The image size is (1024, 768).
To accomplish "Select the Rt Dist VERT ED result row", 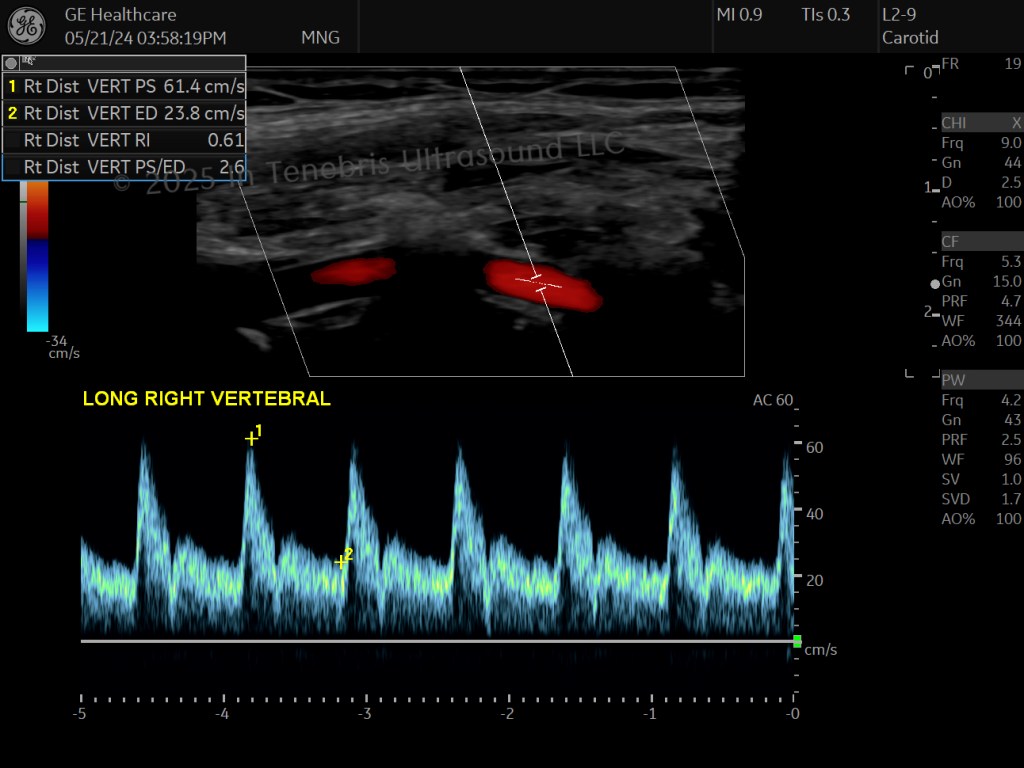I will tap(124, 113).
